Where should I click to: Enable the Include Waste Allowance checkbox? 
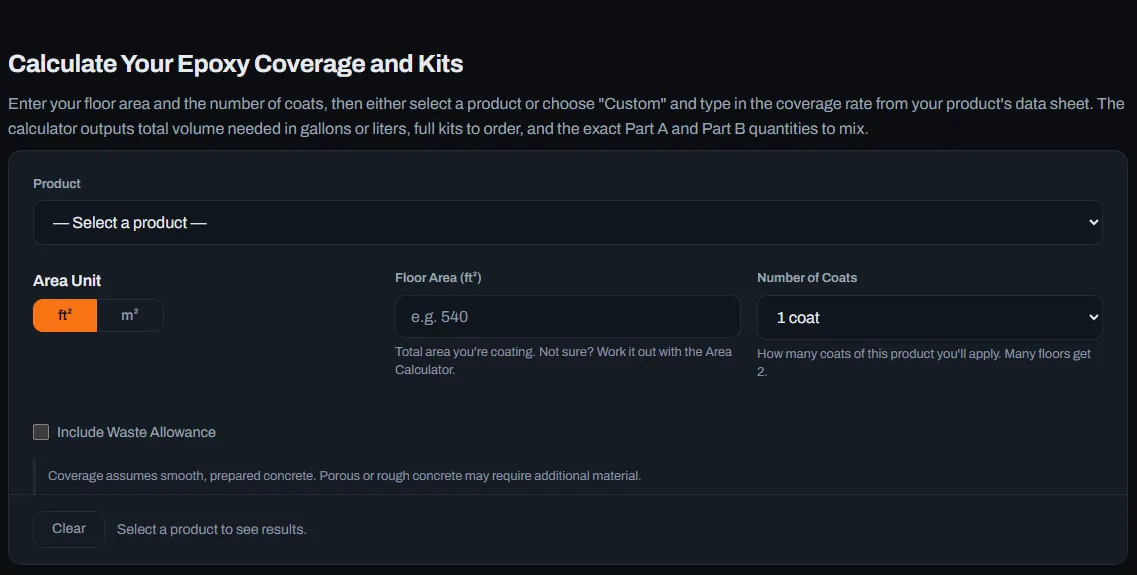point(41,432)
